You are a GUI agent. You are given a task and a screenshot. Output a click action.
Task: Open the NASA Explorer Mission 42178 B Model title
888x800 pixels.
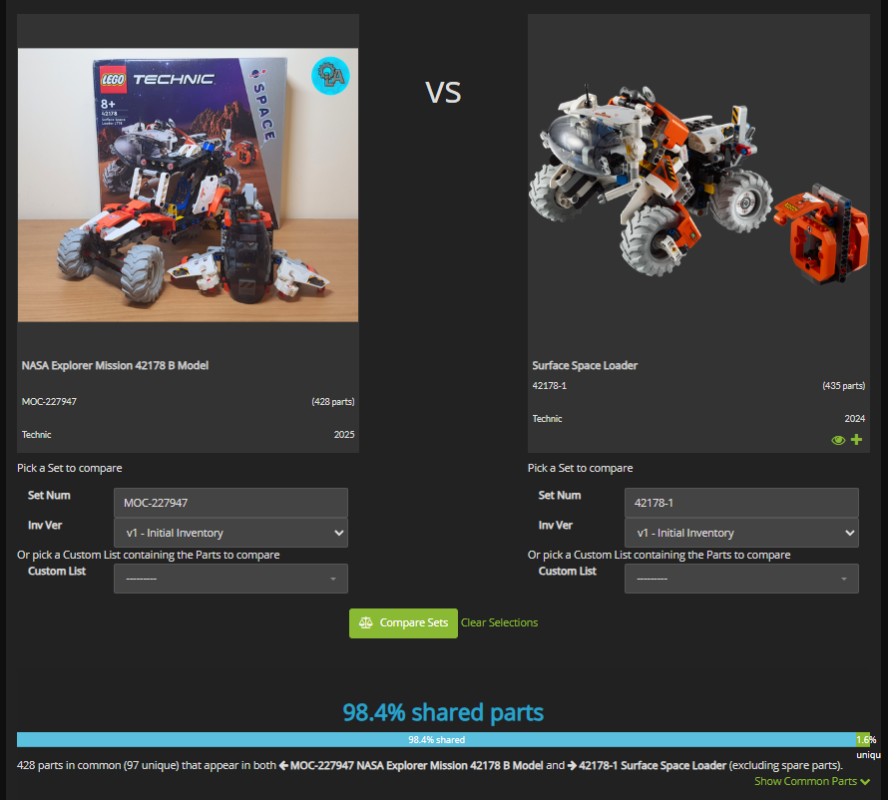pos(115,366)
